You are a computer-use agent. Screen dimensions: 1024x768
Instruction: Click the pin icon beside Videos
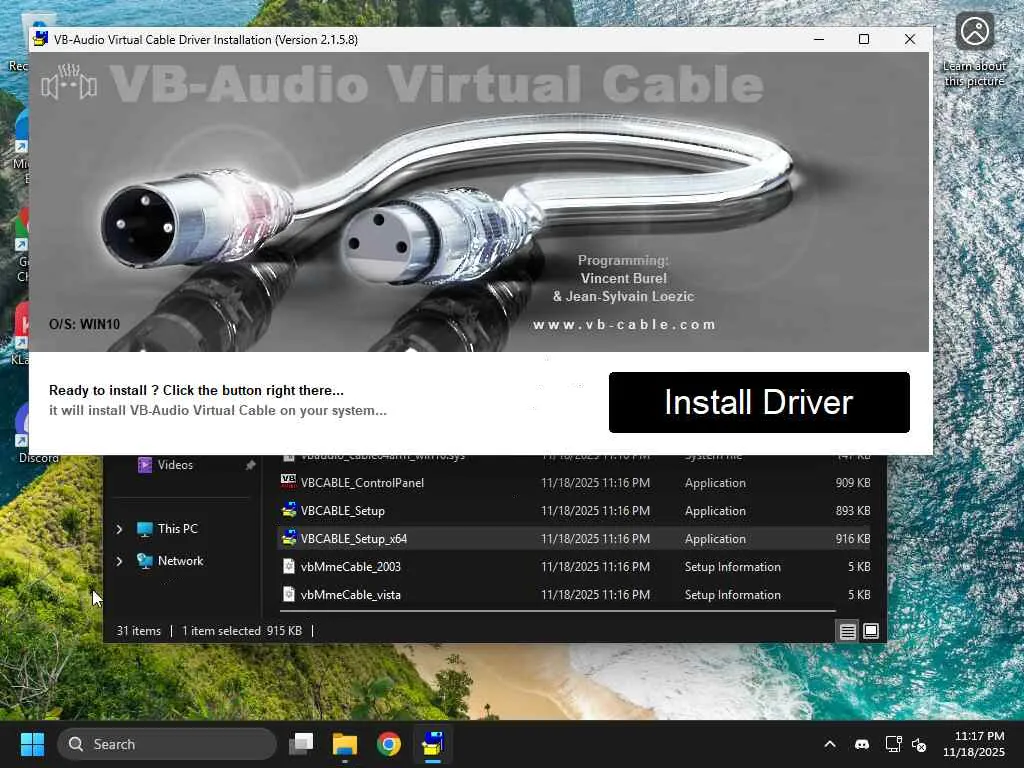coord(250,465)
